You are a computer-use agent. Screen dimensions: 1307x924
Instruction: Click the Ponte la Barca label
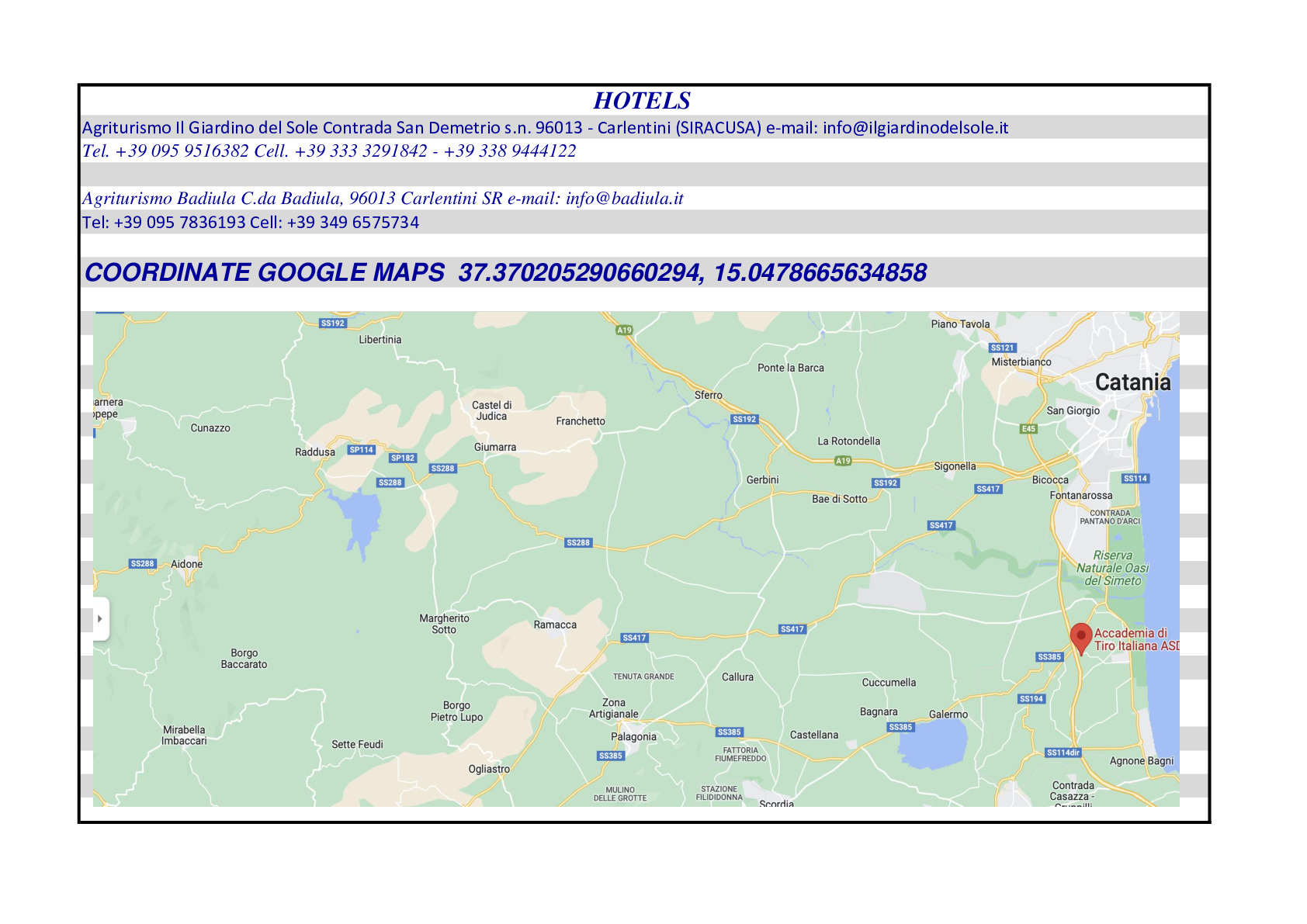click(x=791, y=368)
